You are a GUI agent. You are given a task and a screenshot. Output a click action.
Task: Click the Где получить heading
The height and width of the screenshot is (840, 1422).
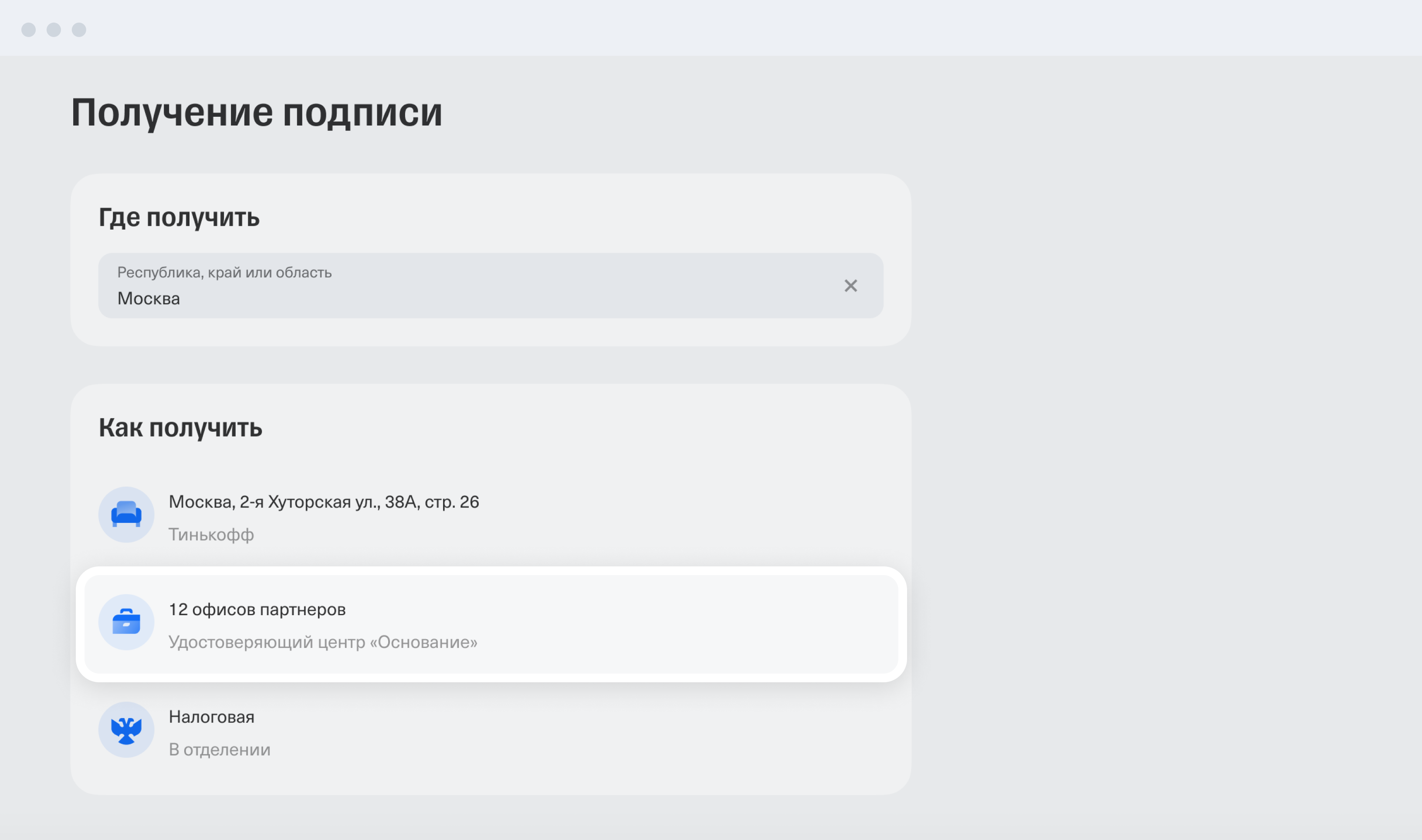pyautogui.click(x=179, y=217)
